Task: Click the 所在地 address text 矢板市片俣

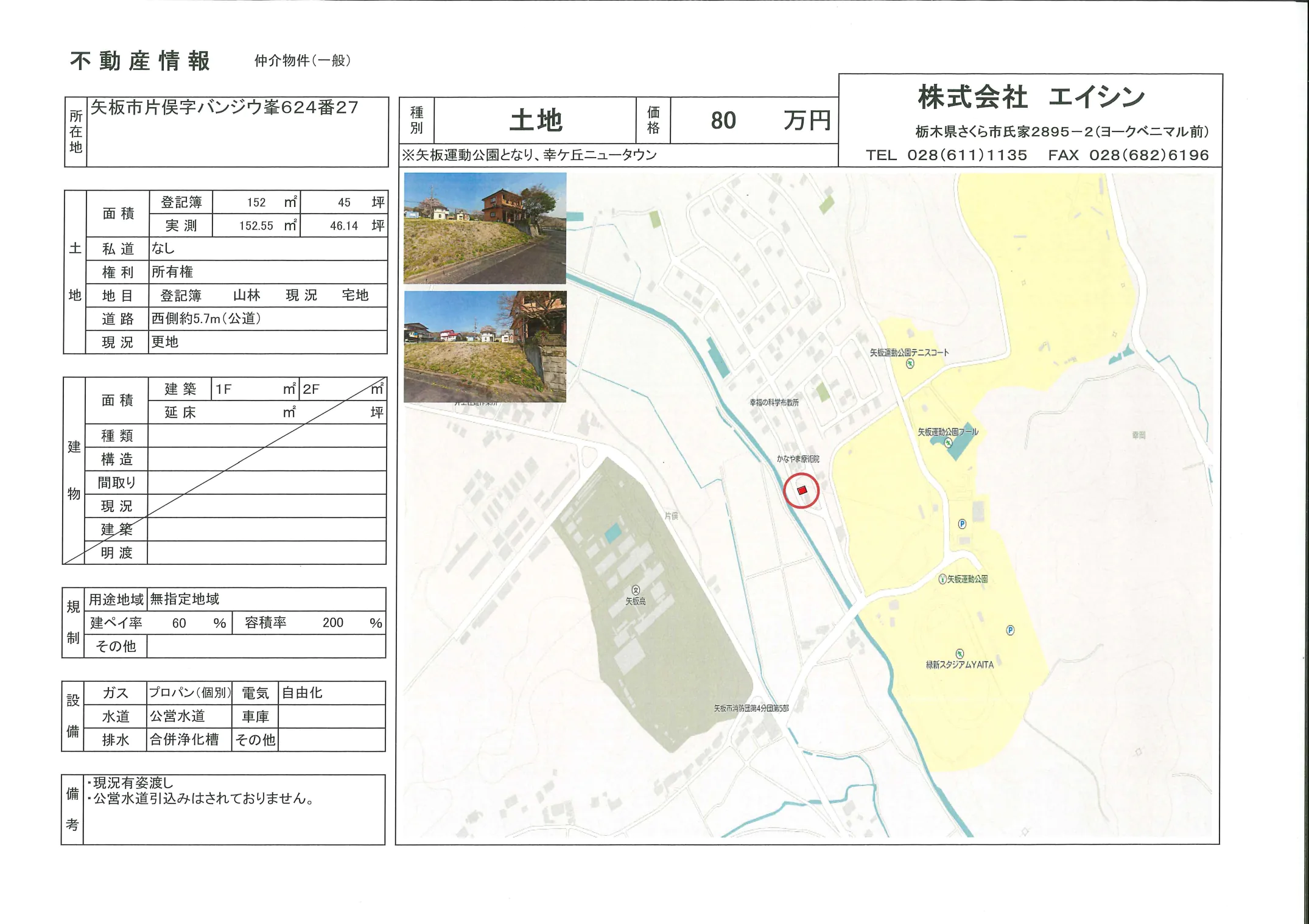Action: (x=224, y=108)
